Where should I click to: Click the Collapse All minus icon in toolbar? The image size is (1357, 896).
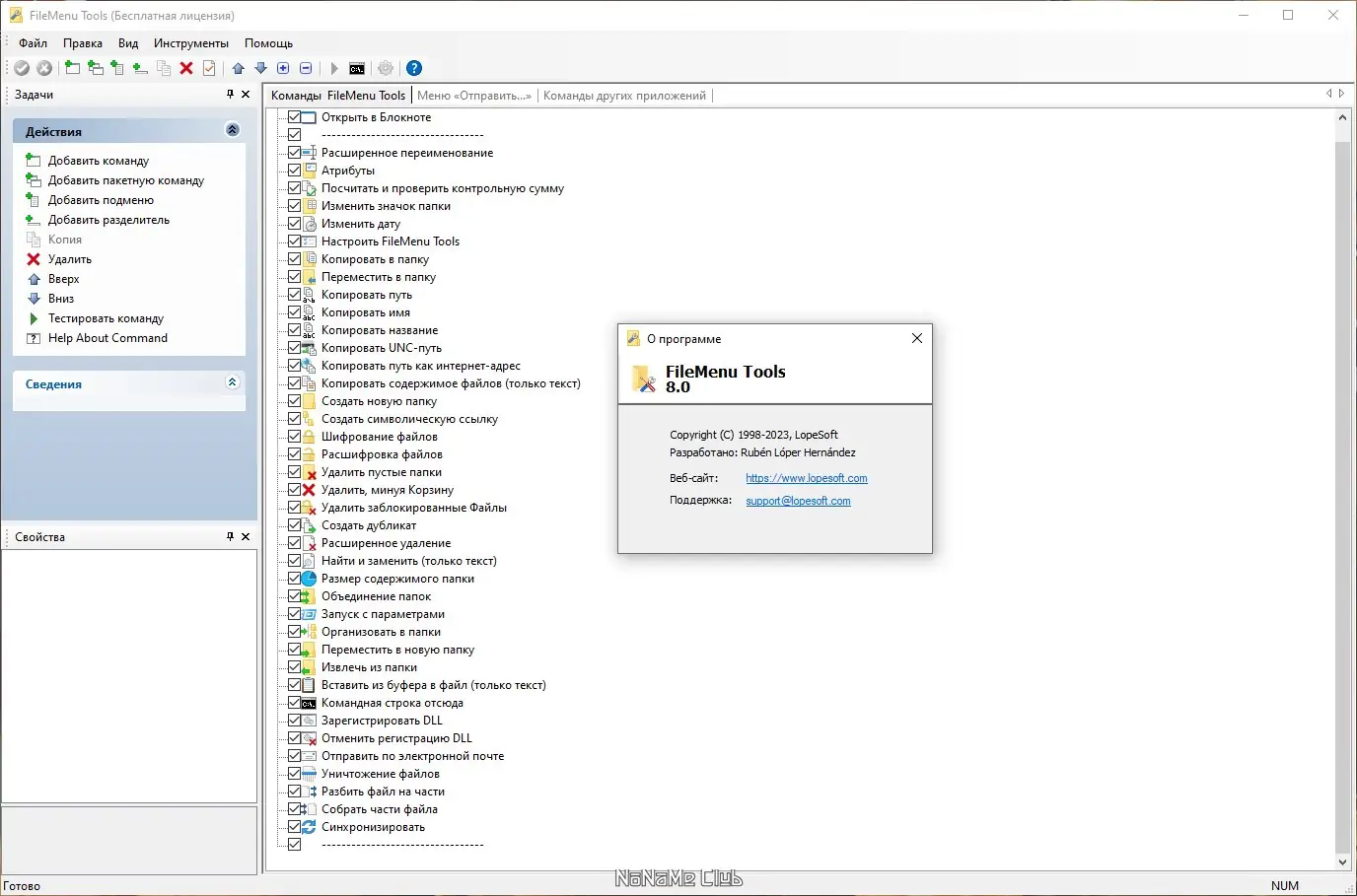click(x=306, y=68)
